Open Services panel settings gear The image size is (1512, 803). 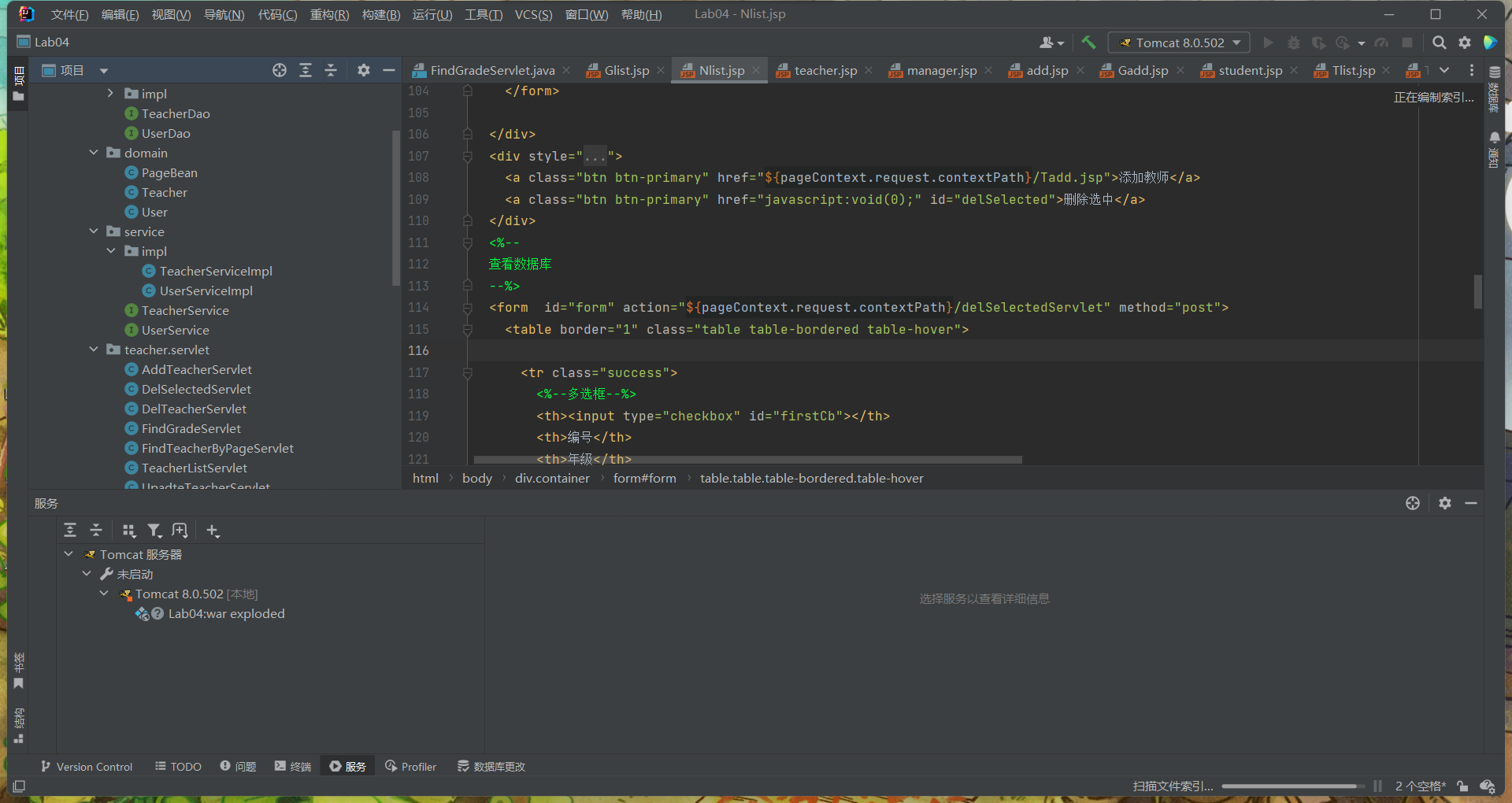click(1444, 503)
